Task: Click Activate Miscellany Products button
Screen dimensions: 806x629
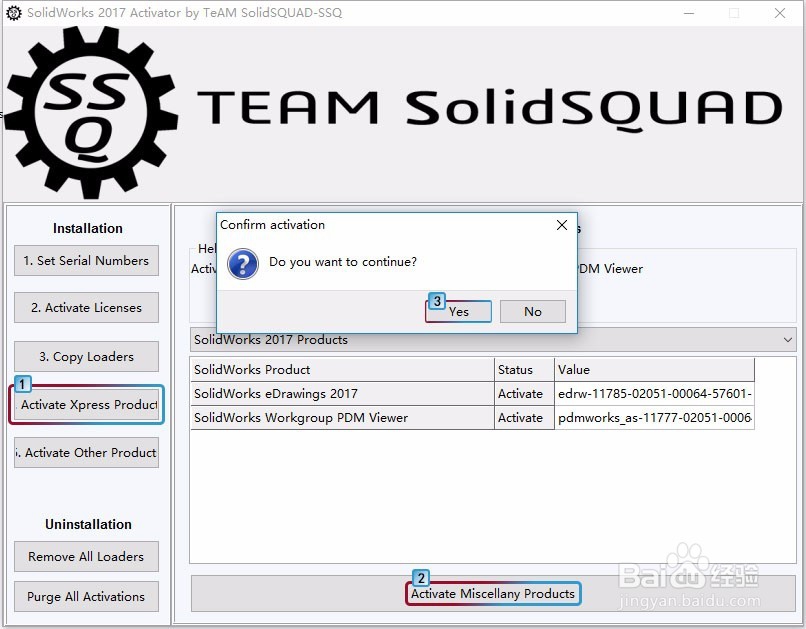Action: click(493, 594)
